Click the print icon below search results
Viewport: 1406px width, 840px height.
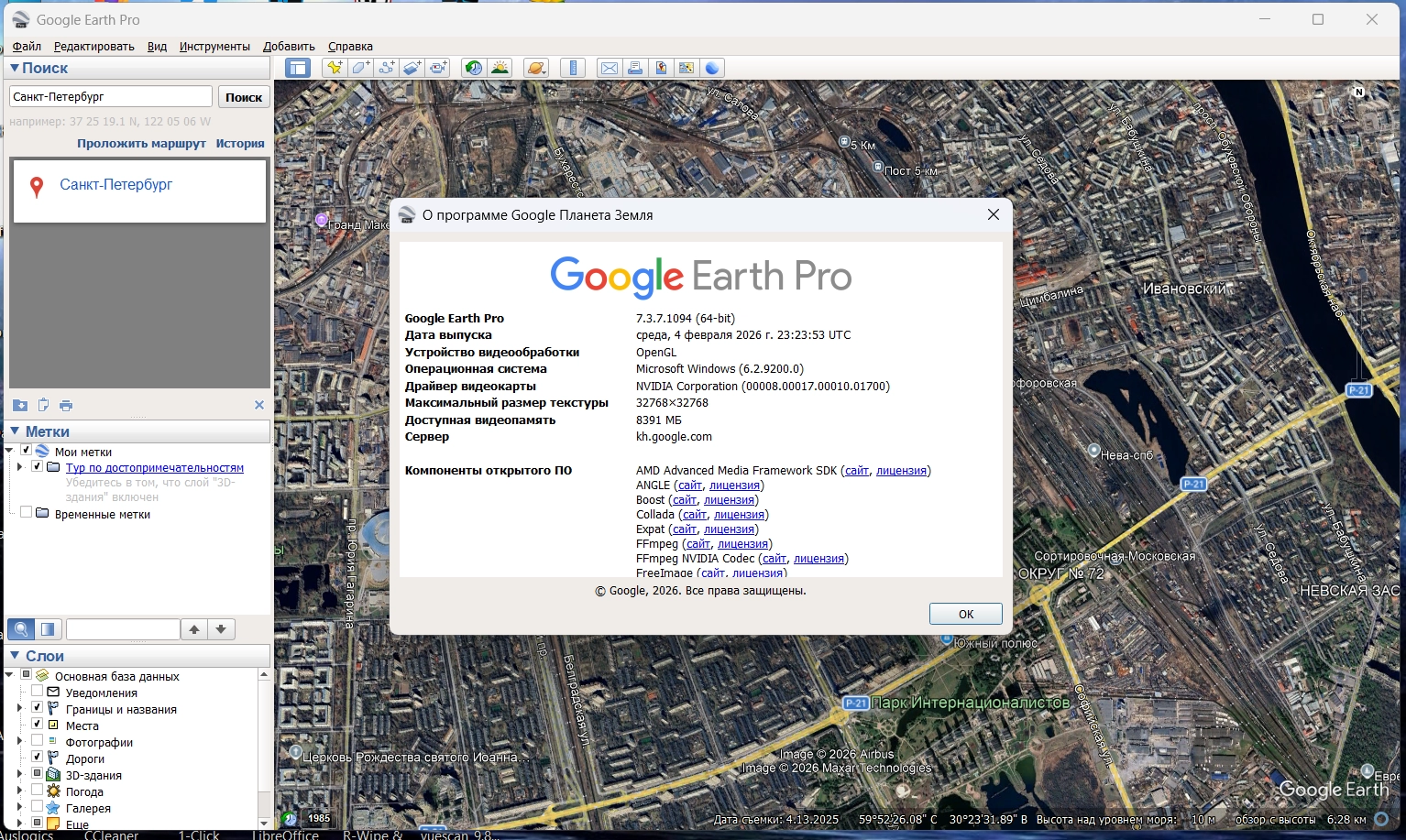coord(66,405)
